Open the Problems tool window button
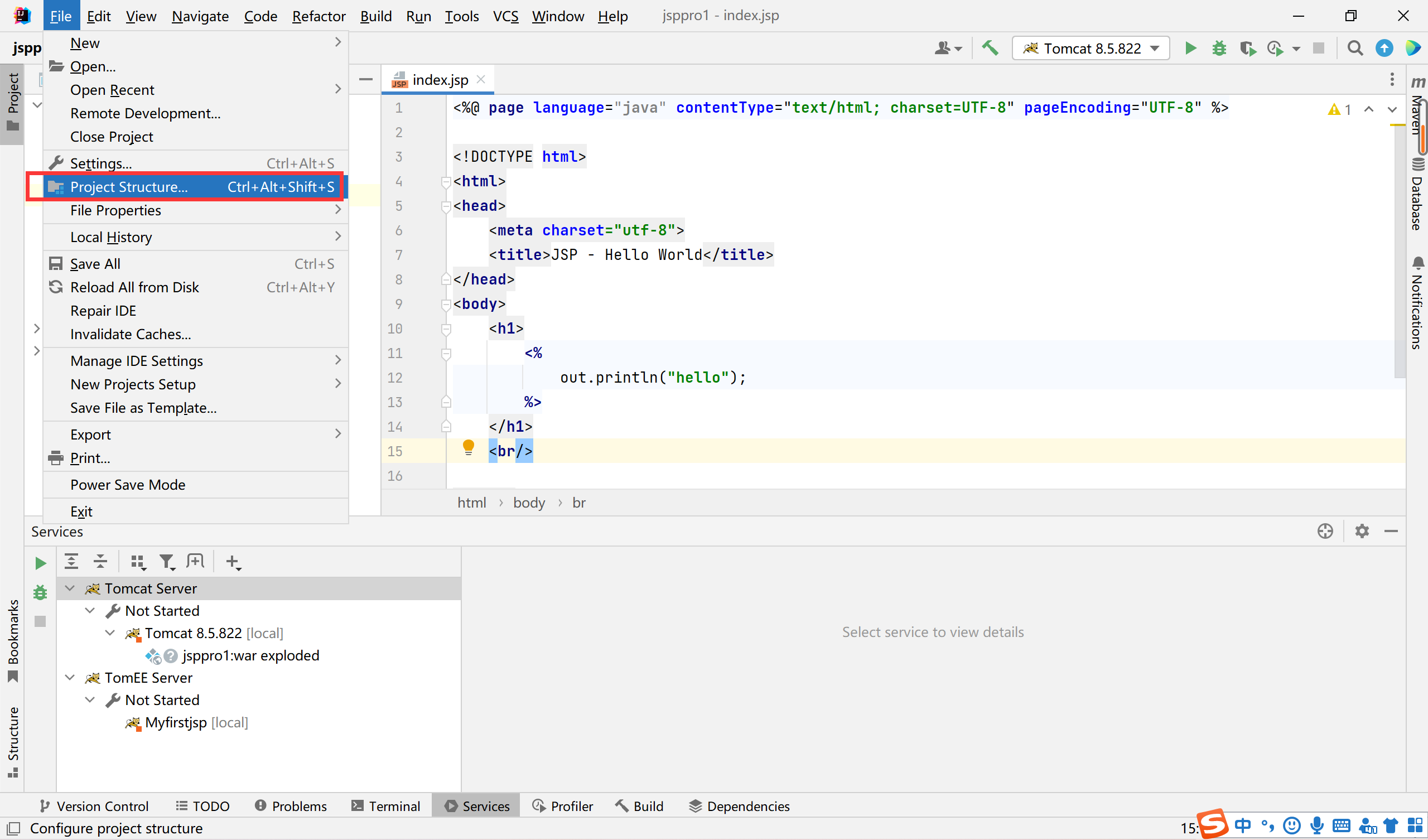 (x=291, y=806)
